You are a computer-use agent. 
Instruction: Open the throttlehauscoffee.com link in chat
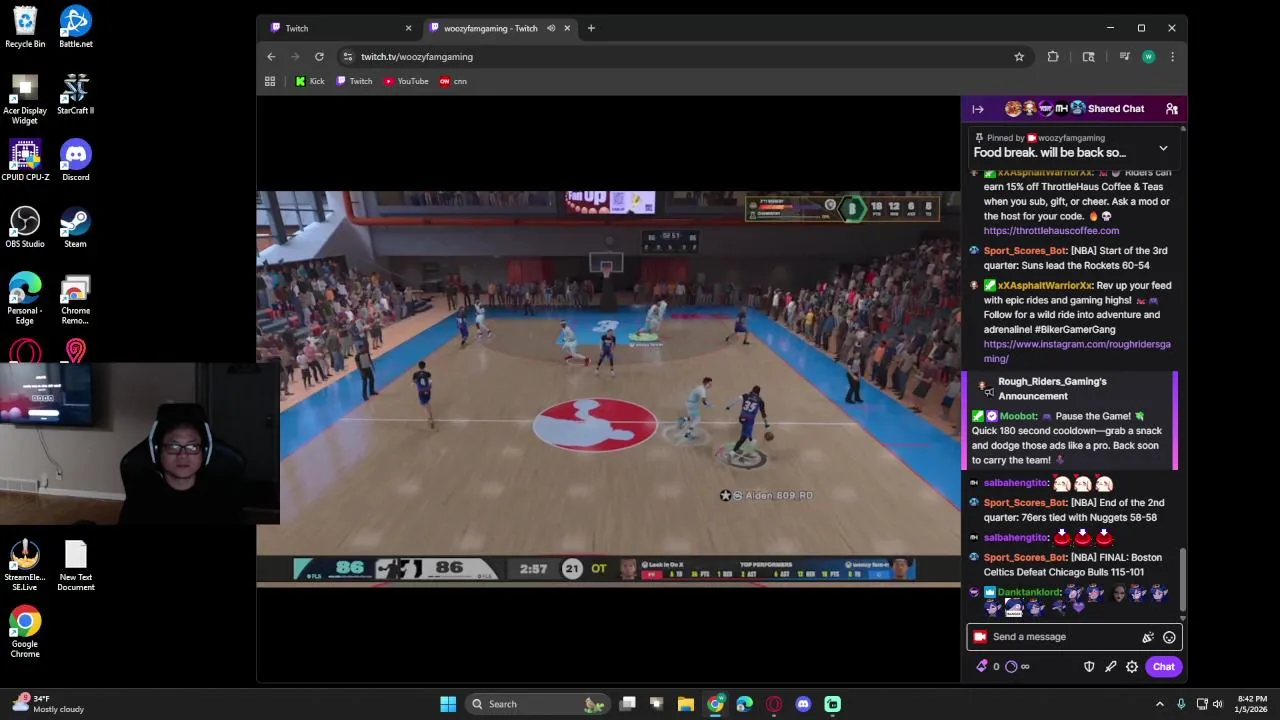point(1051,231)
